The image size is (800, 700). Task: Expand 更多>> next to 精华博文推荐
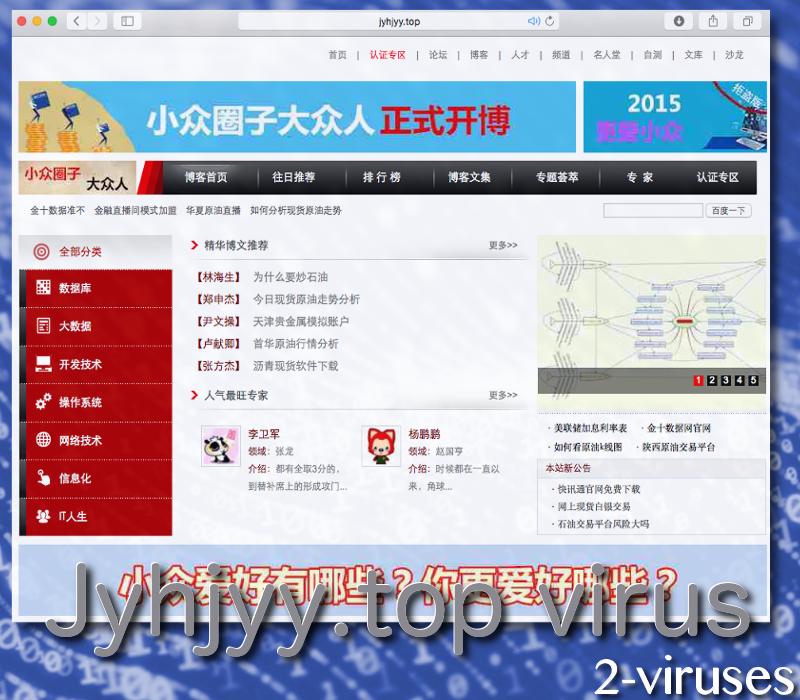click(x=503, y=245)
